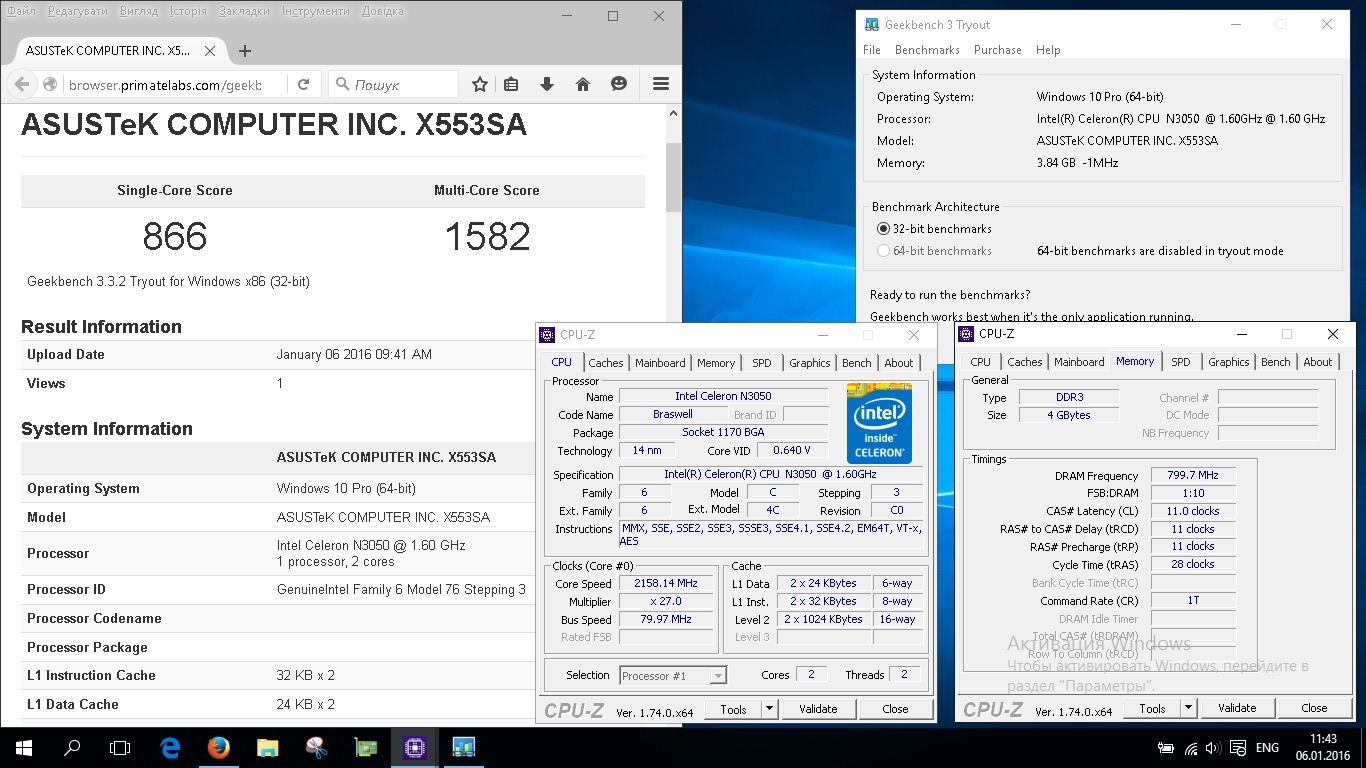Select 64-bit benchmarks radio button
1366x768 pixels.
click(x=883, y=251)
